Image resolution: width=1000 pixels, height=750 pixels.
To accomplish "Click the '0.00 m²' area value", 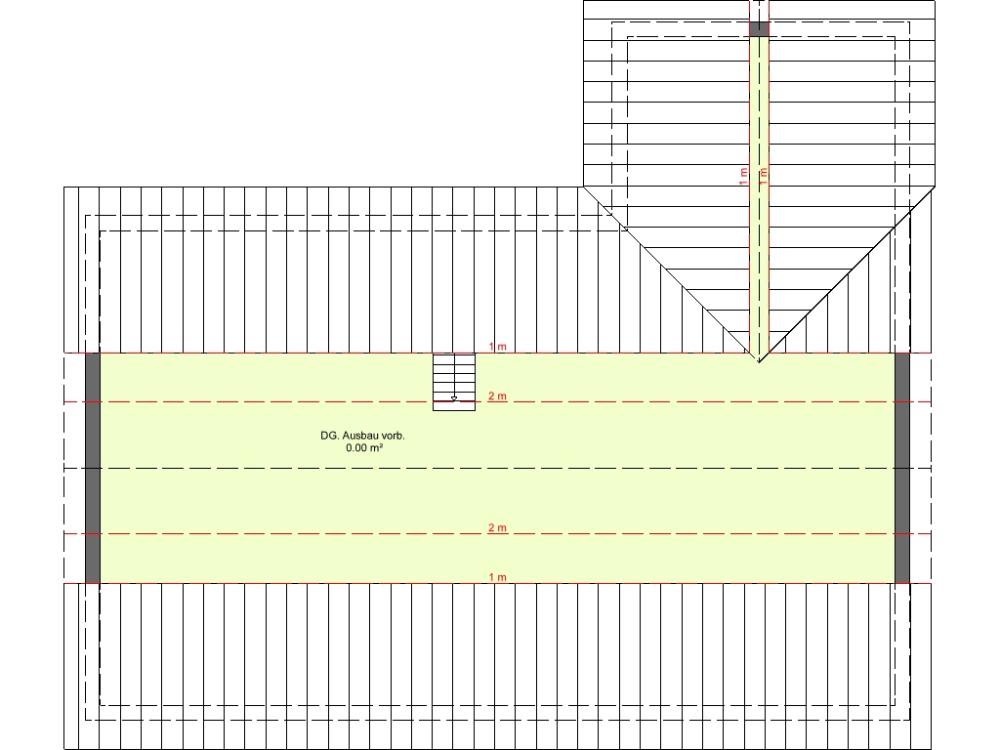I will (x=364, y=448).
